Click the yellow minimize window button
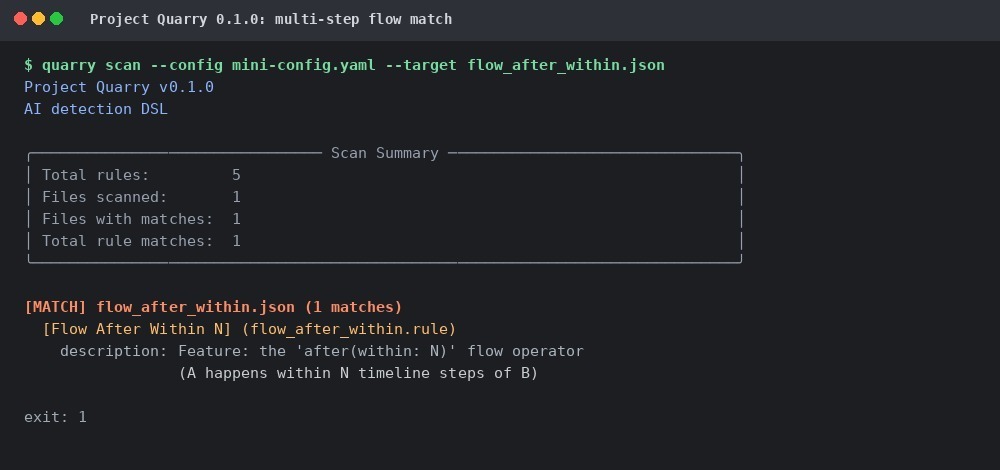The width and height of the screenshot is (1000, 470). point(38,19)
